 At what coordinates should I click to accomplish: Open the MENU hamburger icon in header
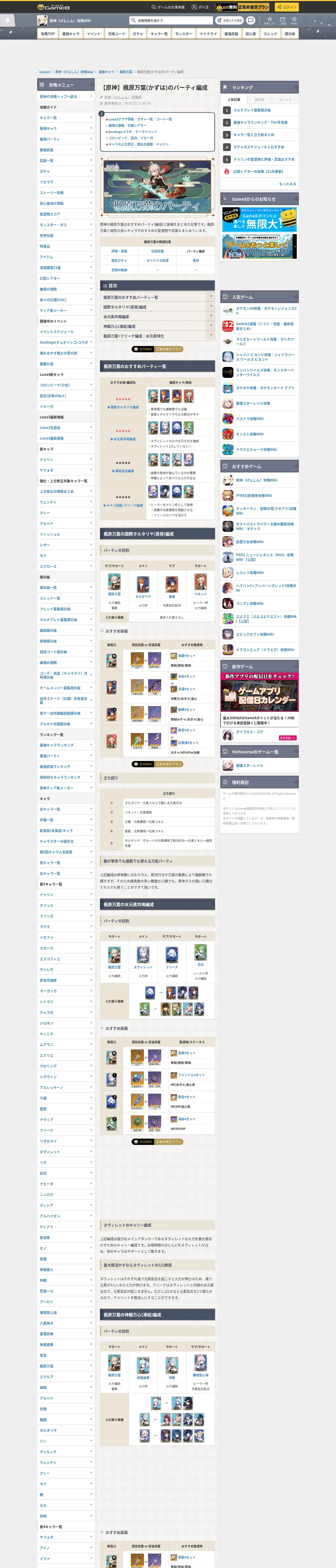pyautogui.click(x=294, y=20)
